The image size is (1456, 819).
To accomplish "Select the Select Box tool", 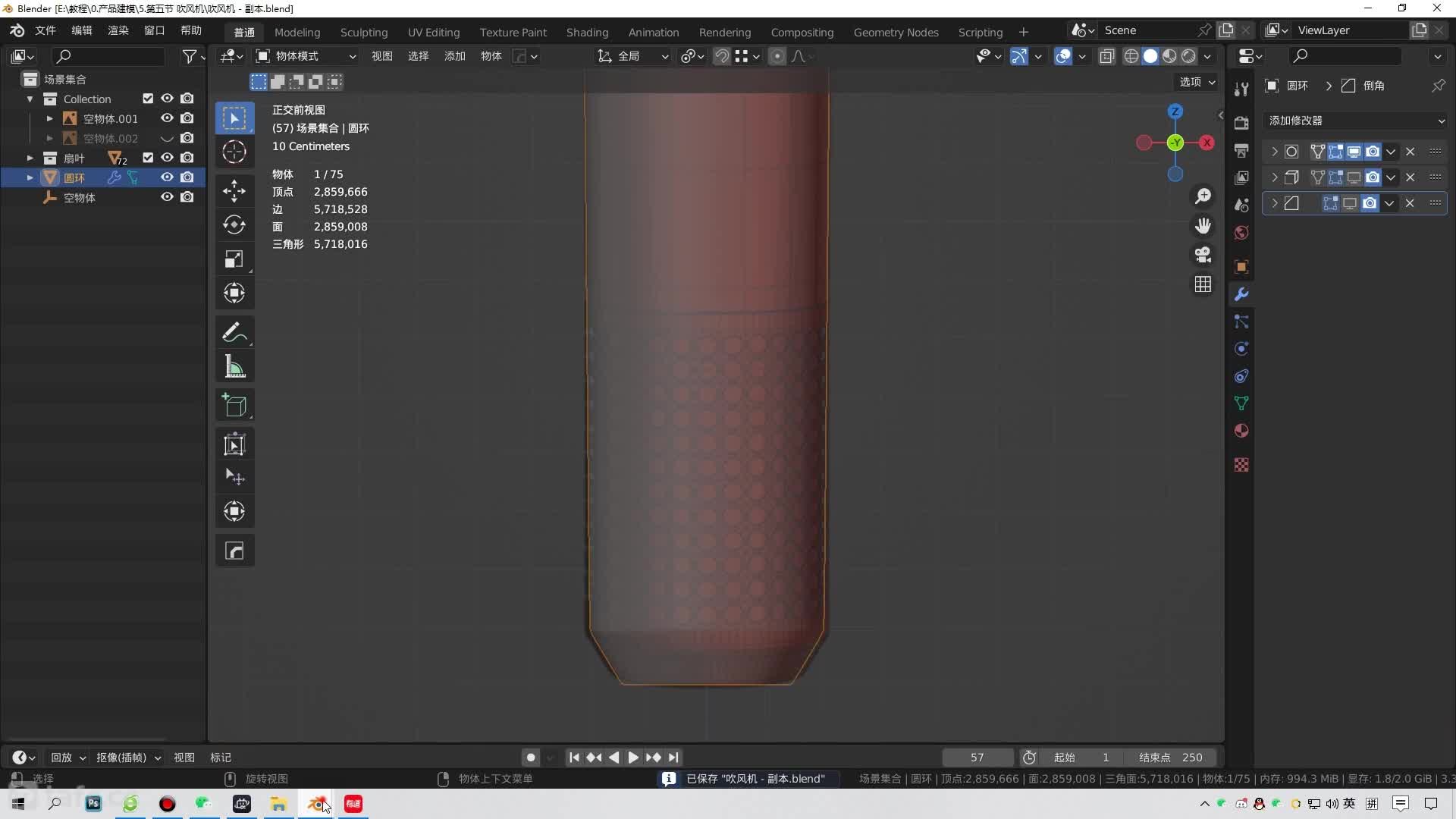I will 234,118.
